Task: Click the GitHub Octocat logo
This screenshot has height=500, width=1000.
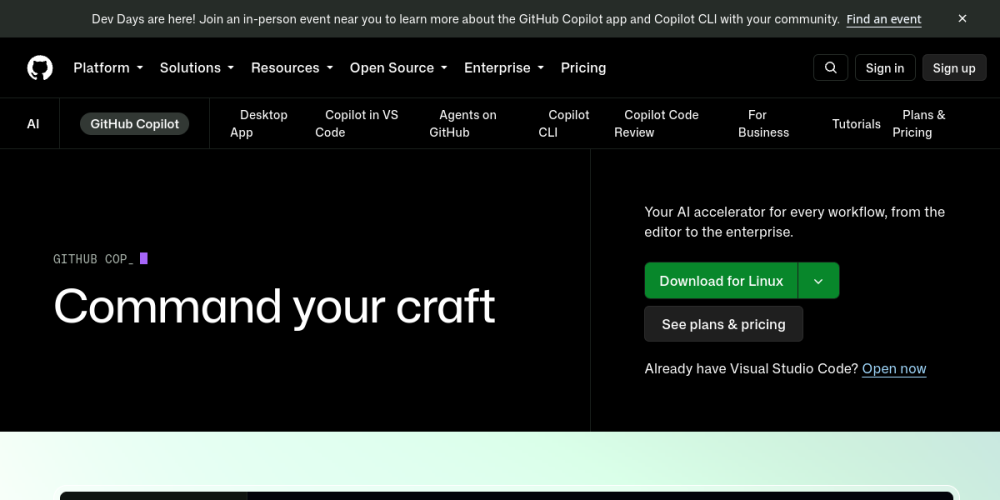Action: point(40,68)
